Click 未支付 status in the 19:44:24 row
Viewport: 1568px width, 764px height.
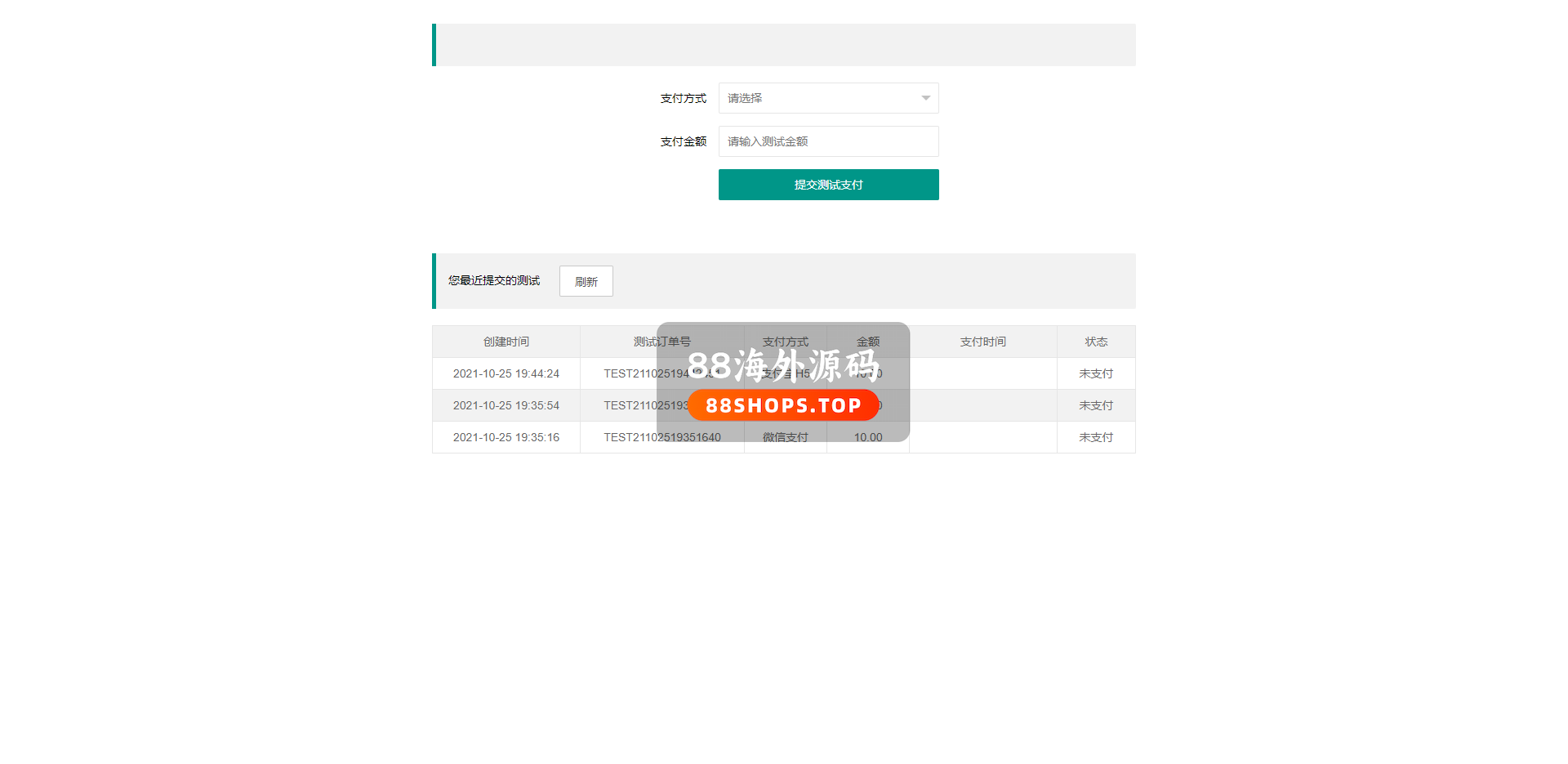point(1096,373)
